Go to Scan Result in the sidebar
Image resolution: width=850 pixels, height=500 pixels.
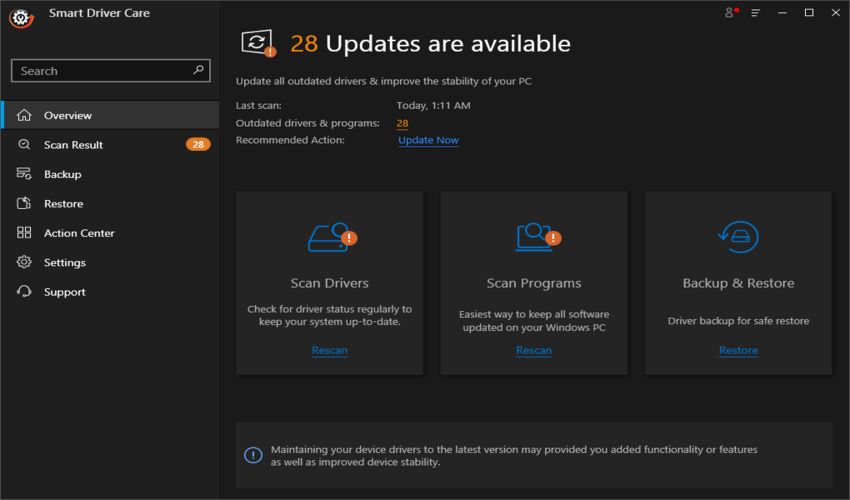click(111, 144)
